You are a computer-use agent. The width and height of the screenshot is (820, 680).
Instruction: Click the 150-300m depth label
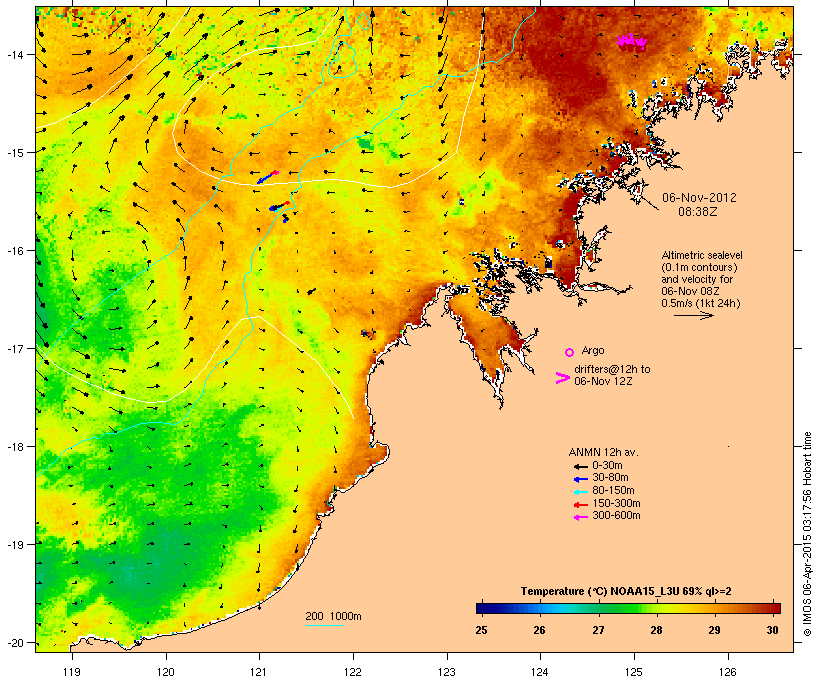tap(616, 503)
